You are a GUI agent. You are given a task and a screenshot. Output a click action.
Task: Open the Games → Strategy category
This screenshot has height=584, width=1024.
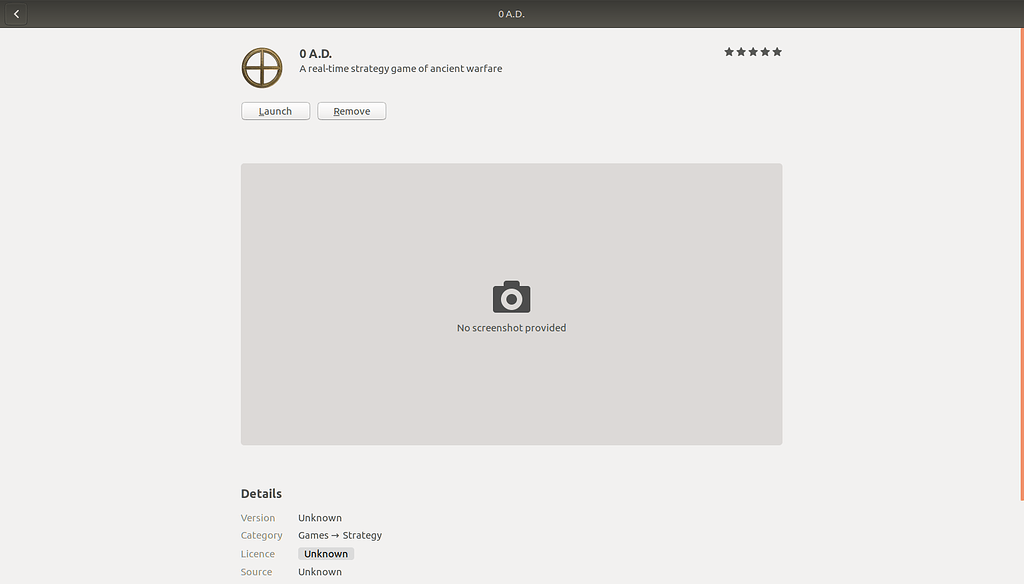[339, 535]
